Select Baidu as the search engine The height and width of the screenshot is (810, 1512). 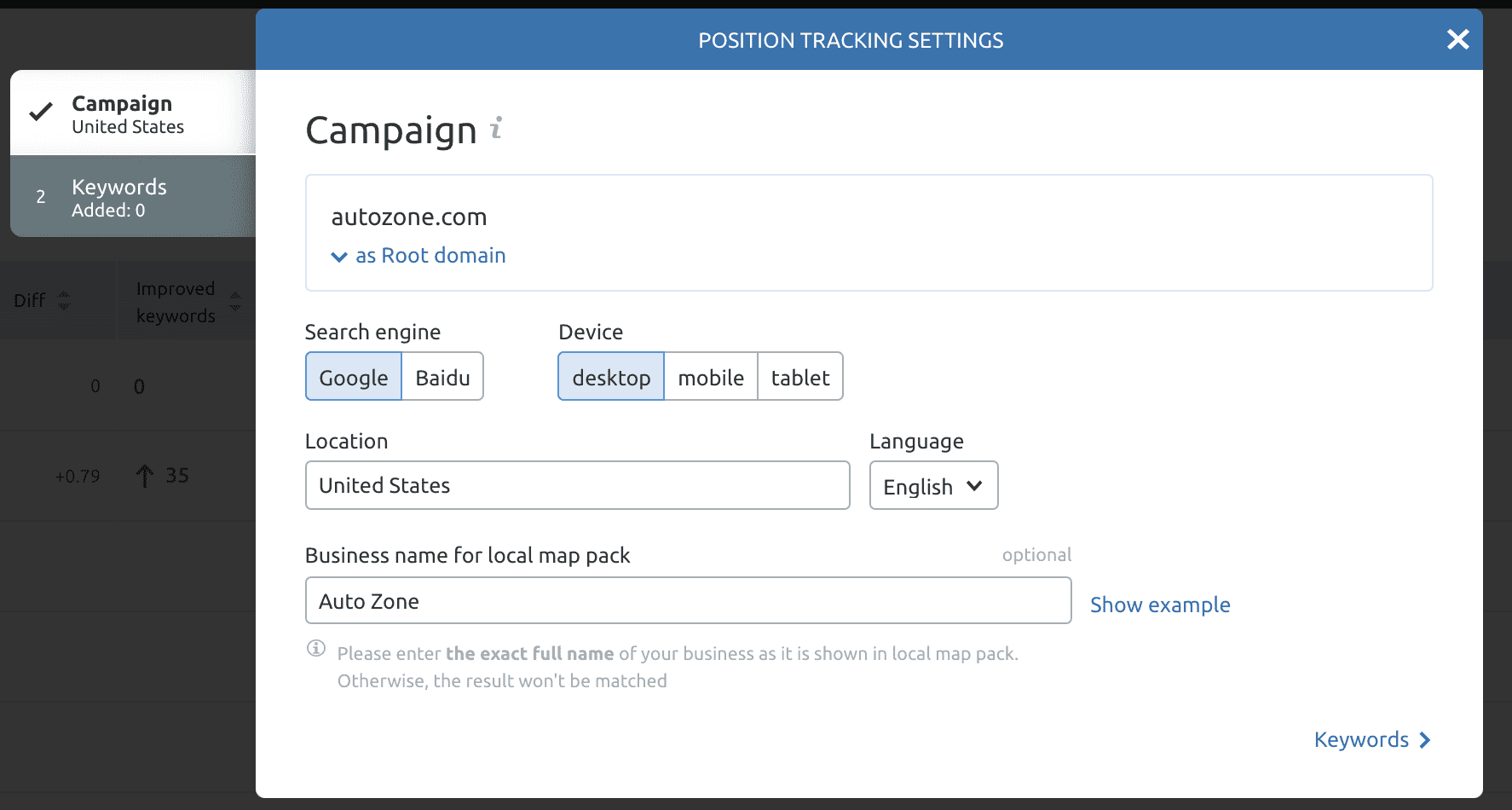point(441,376)
